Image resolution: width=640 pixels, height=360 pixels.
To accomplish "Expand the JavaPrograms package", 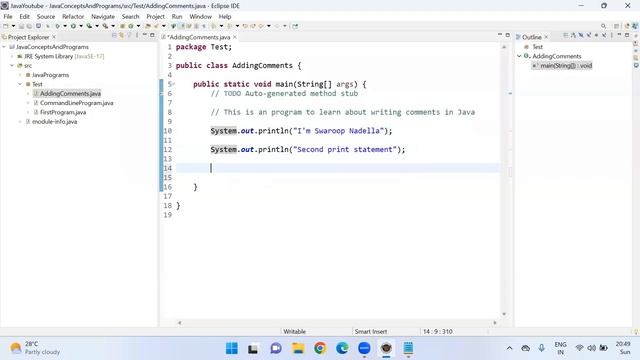I will (x=20, y=75).
